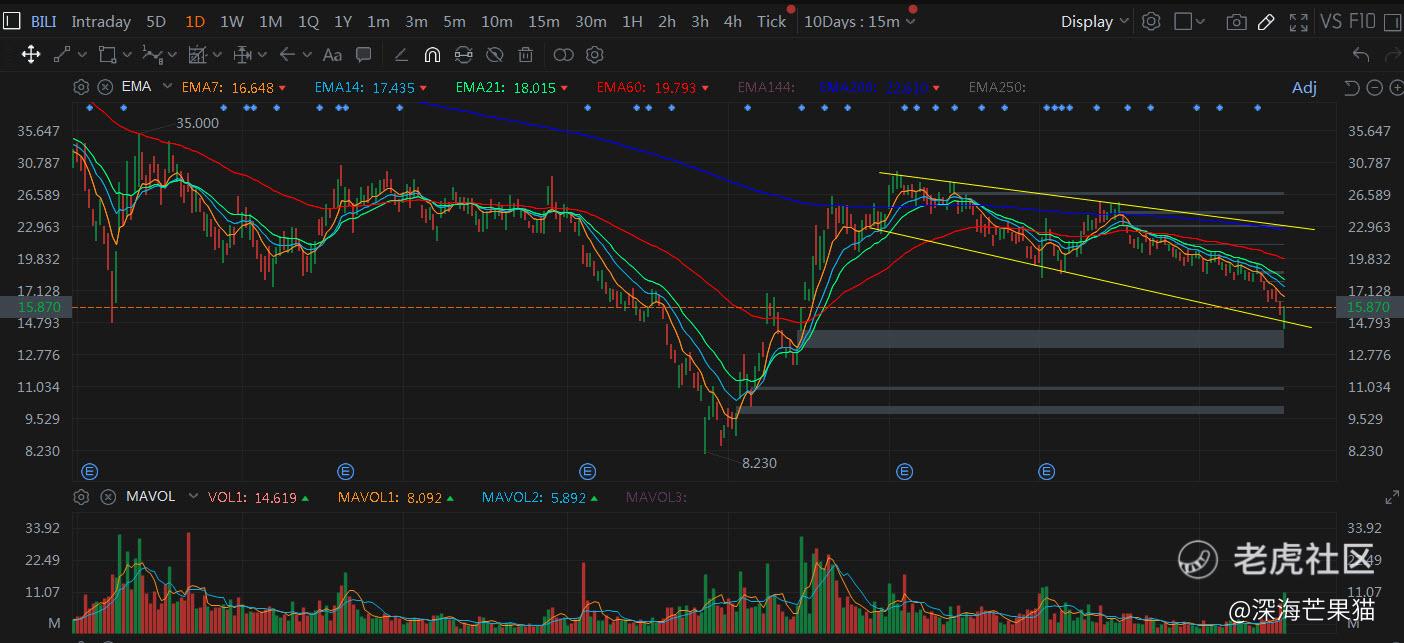
Task: Toggle the drawing lock icon
Action: click(463, 55)
